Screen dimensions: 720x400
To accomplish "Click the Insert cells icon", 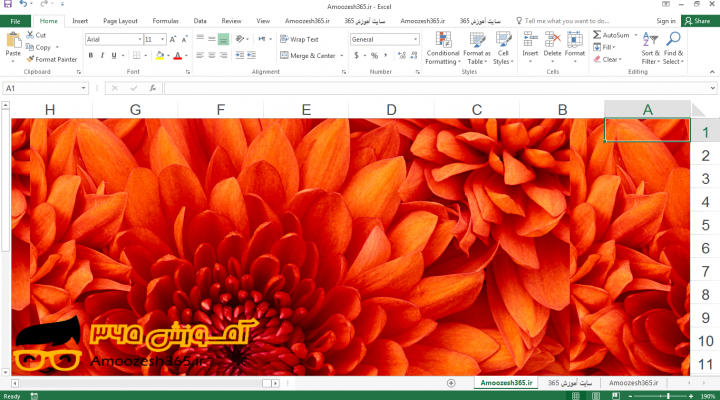I will pyautogui.click(x=530, y=40).
